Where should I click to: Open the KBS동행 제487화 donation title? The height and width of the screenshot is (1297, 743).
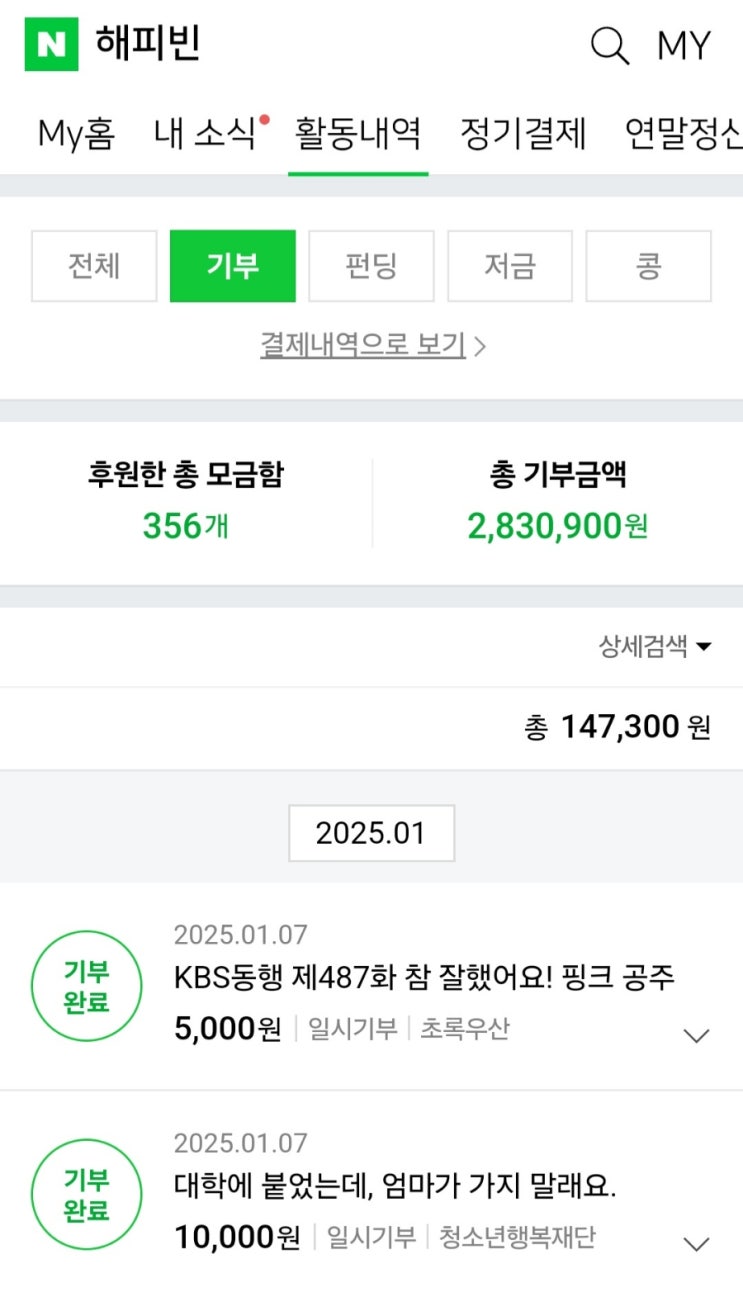click(x=424, y=977)
